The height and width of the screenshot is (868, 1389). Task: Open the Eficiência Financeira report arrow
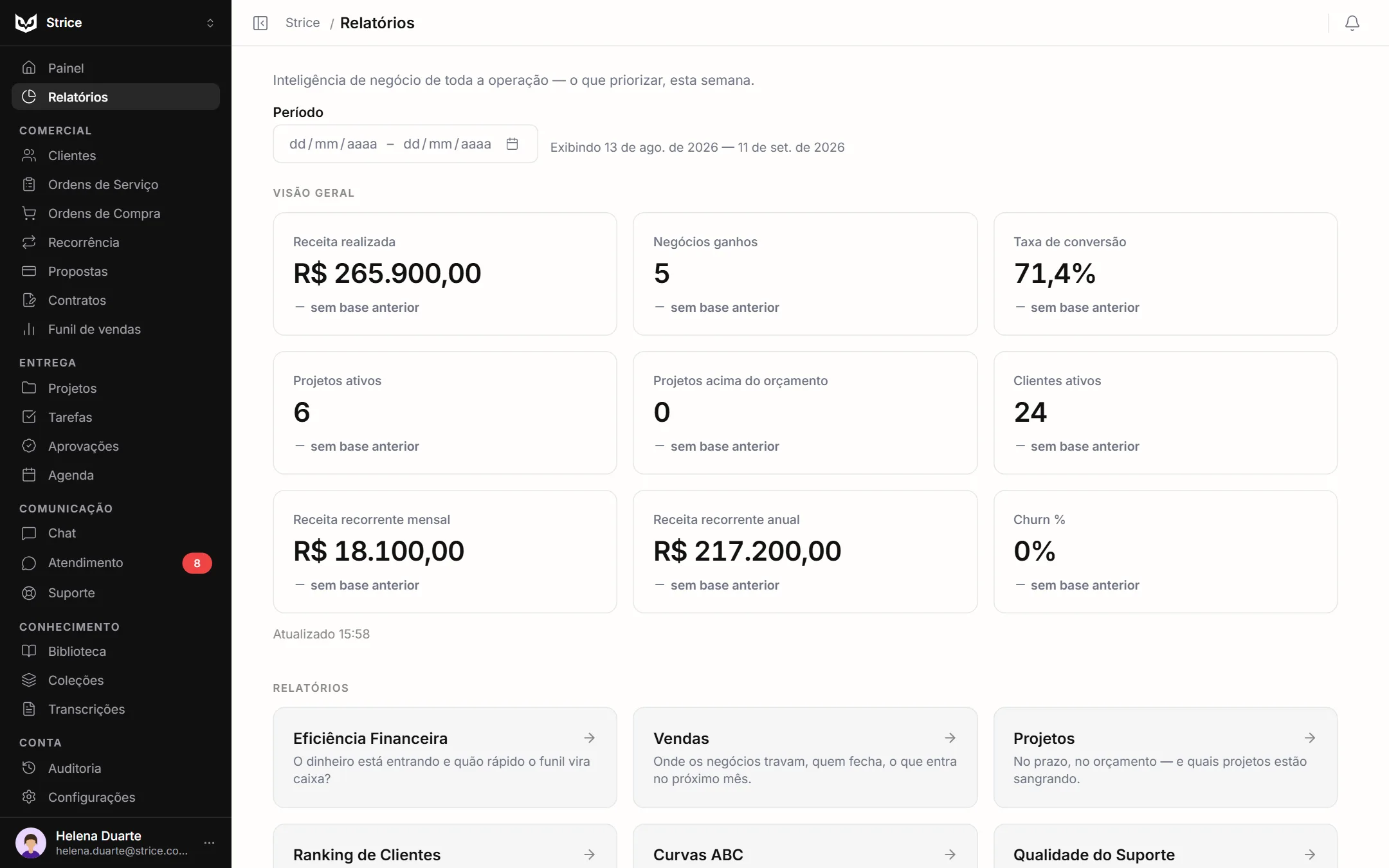tap(589, 737)
